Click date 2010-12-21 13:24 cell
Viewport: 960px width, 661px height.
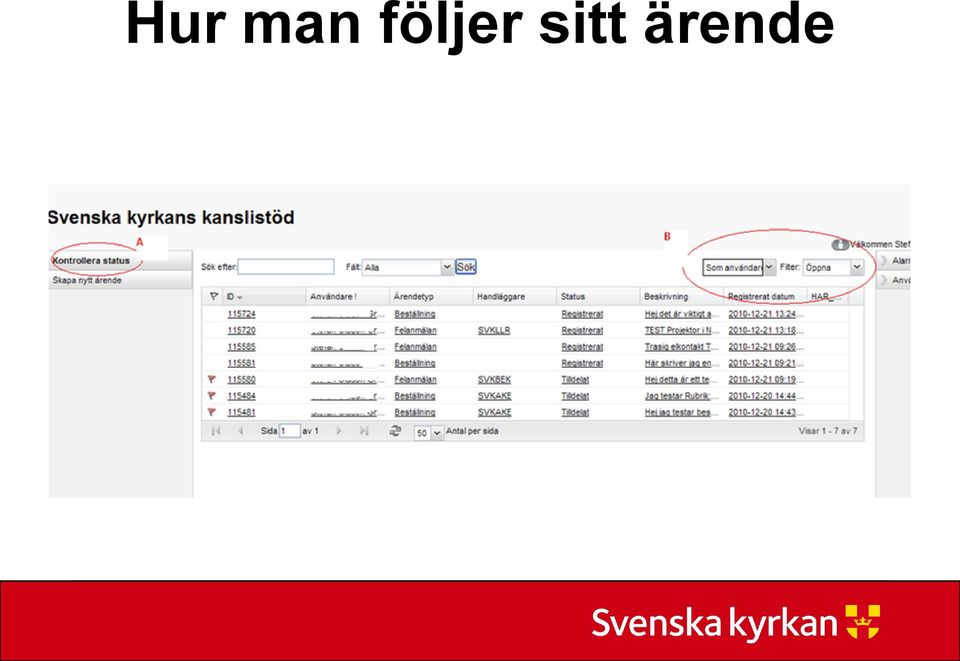pos(766,314)
